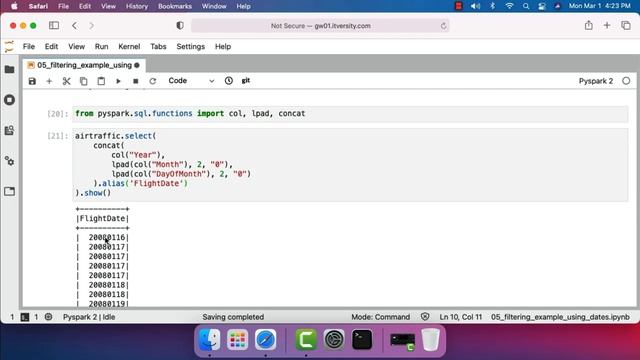
Task: Click output value 20080119
Action: point(107,304)
